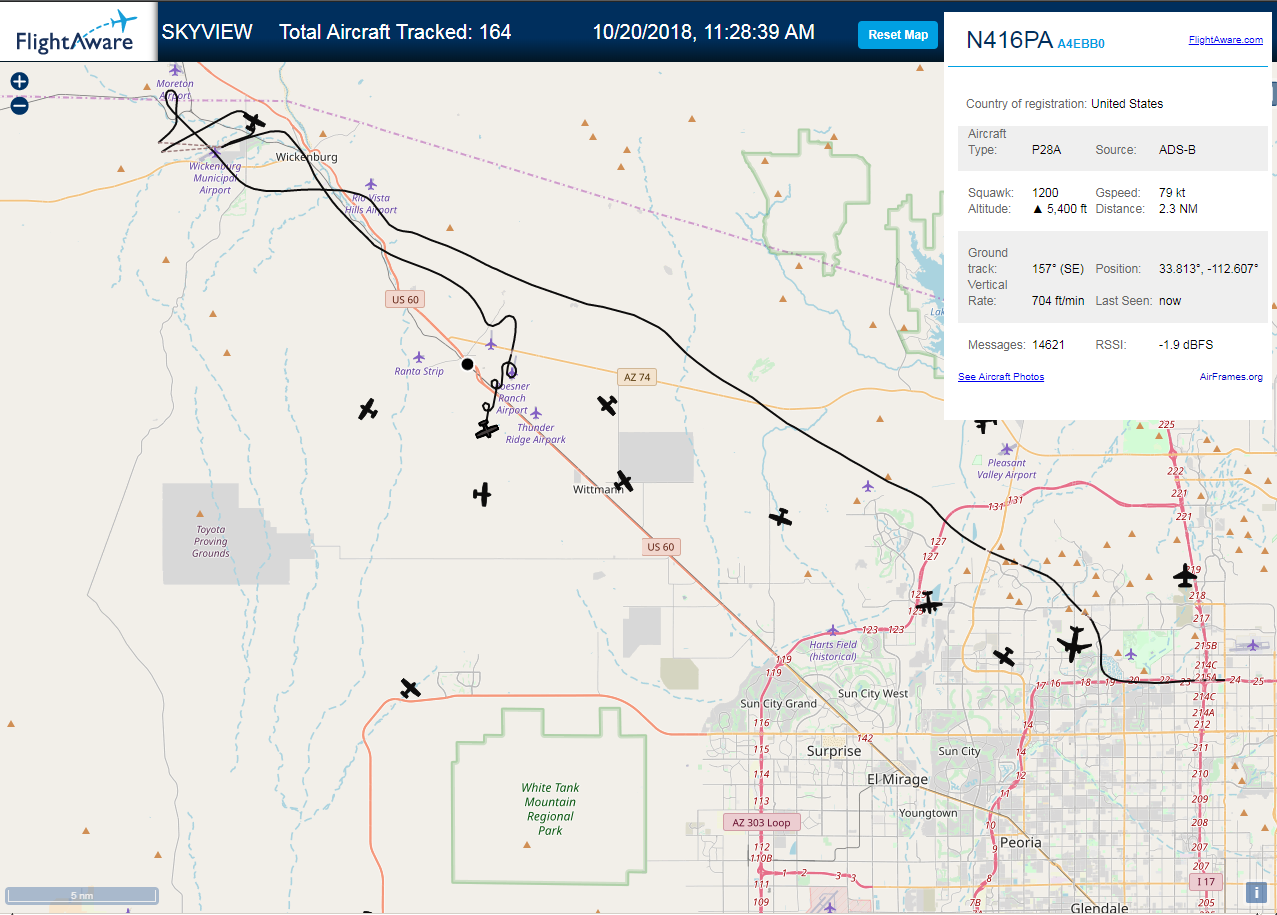Click the Moreton Airport marker
This screenshot has height=915, width=1277.
coord(176,70)
